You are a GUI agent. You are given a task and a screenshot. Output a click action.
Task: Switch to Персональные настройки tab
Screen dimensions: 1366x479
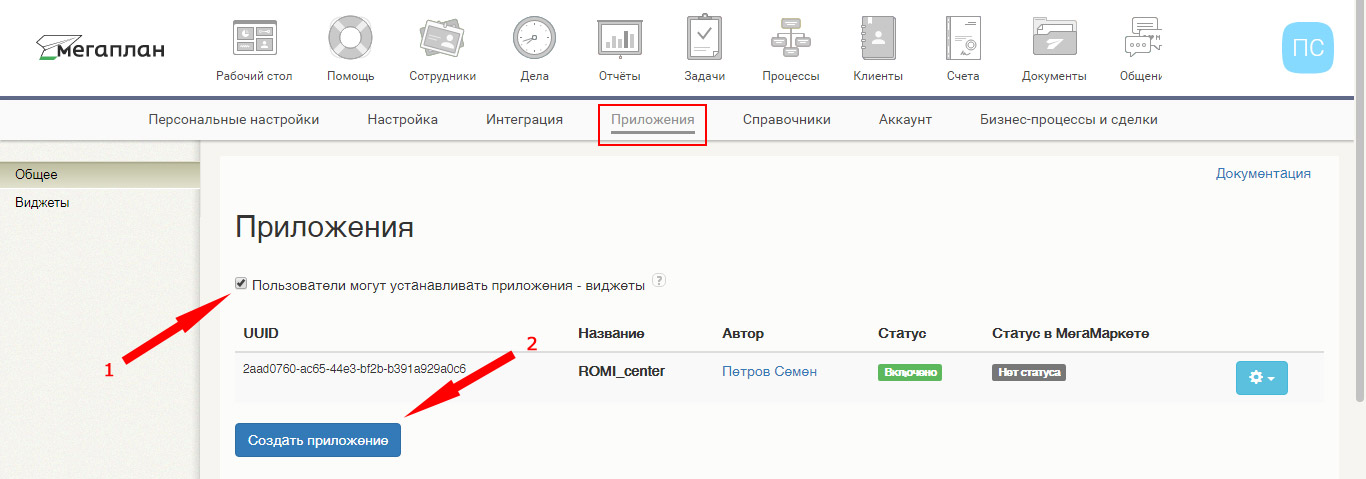coord(234,119)
